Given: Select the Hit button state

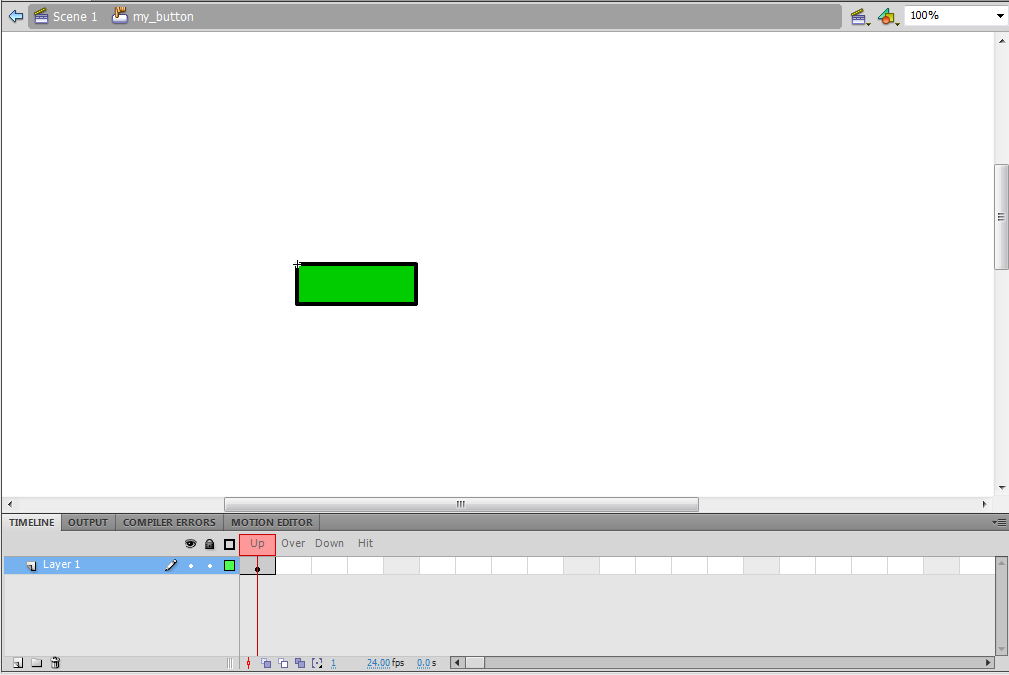Looking at the screenshot, I should [x=366, y=544].
